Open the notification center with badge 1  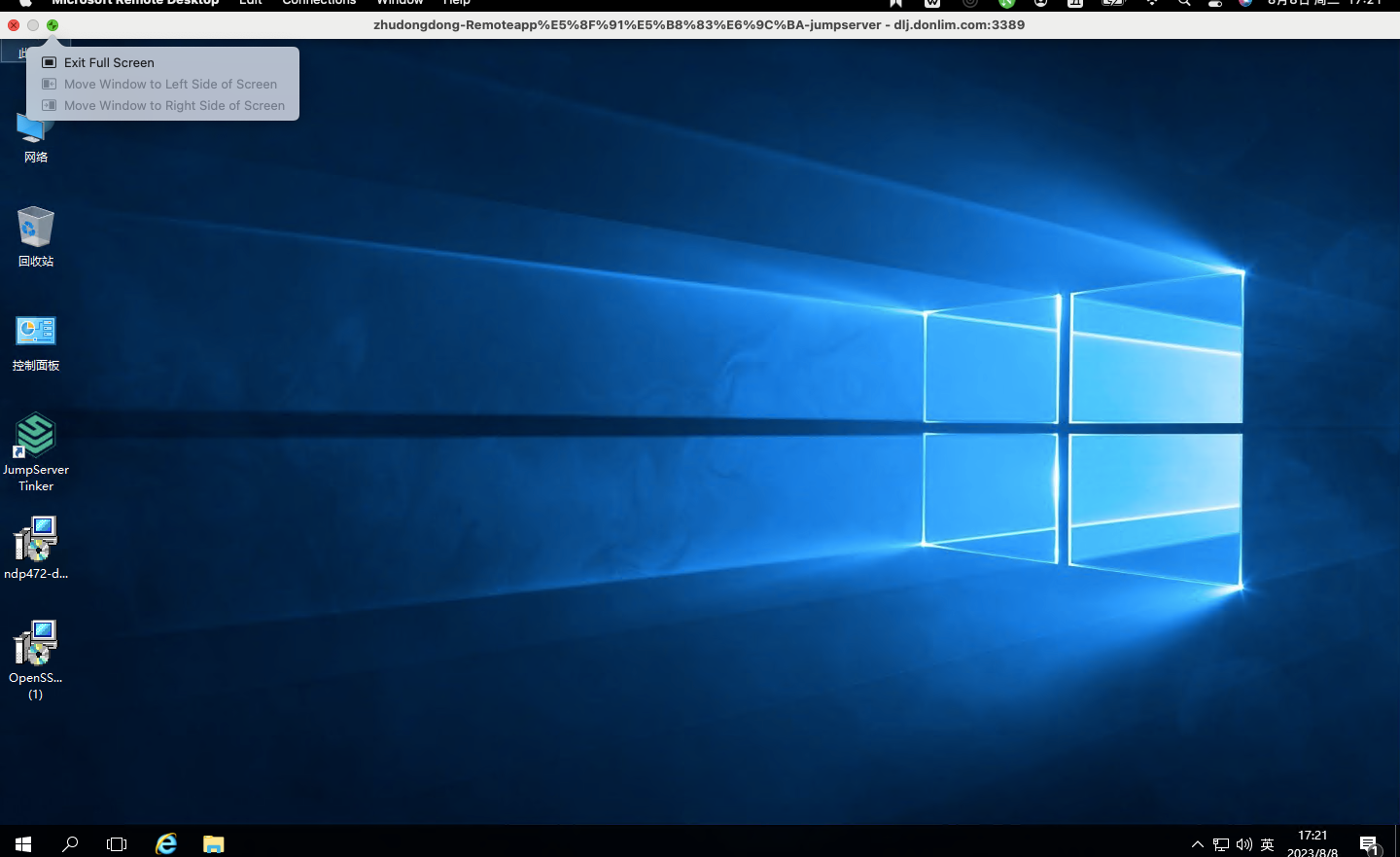[1369, 843]
